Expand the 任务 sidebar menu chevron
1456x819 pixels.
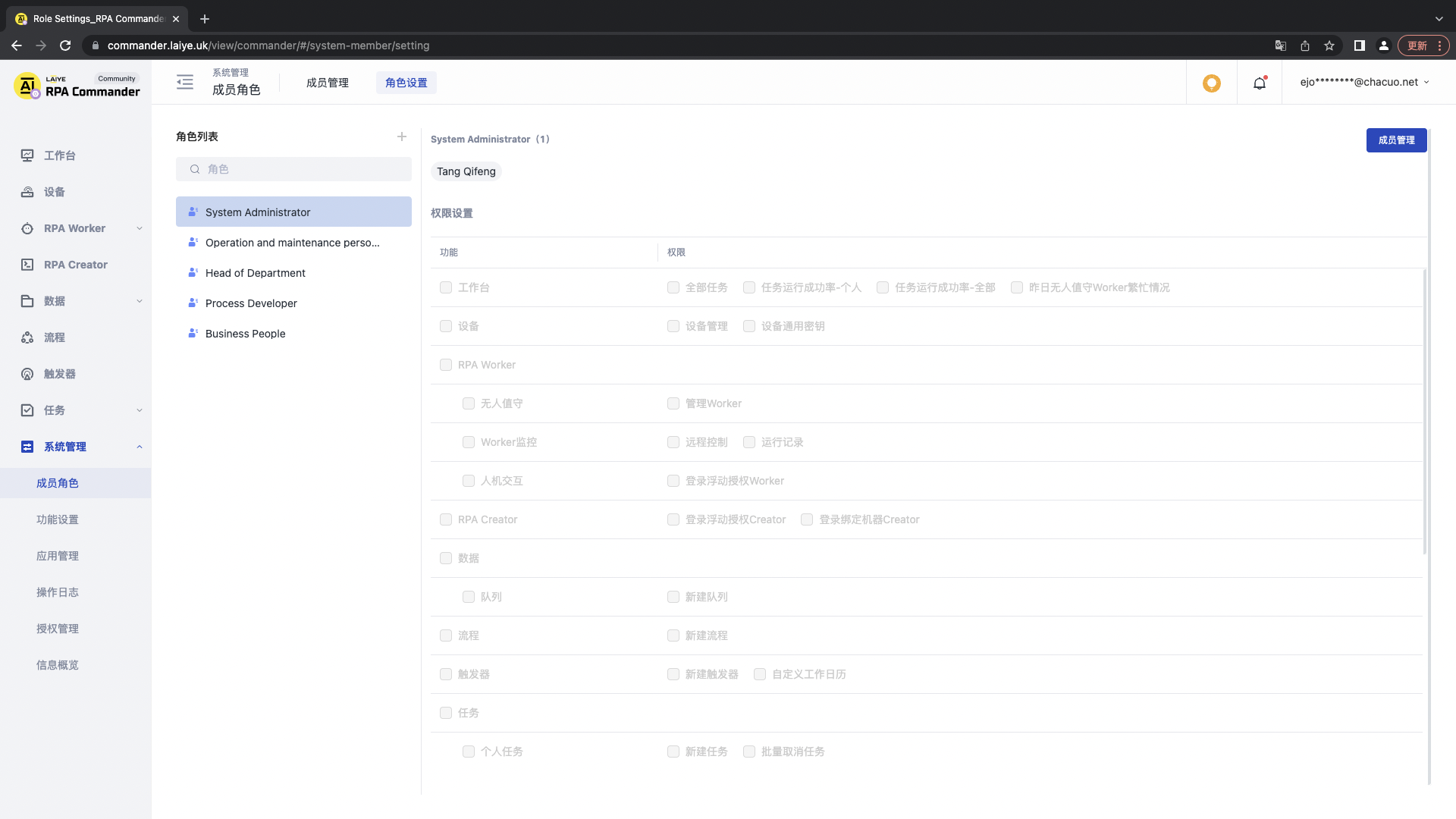point(140,410)
